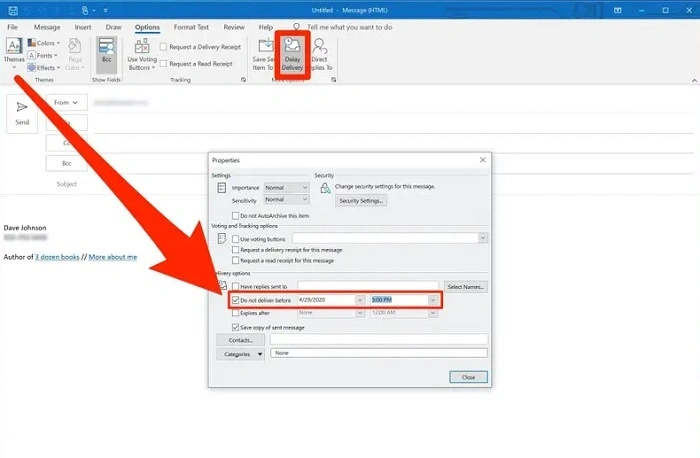700x458 pixels.
Task: Click the Select Names button
Action: click(466, 287)
